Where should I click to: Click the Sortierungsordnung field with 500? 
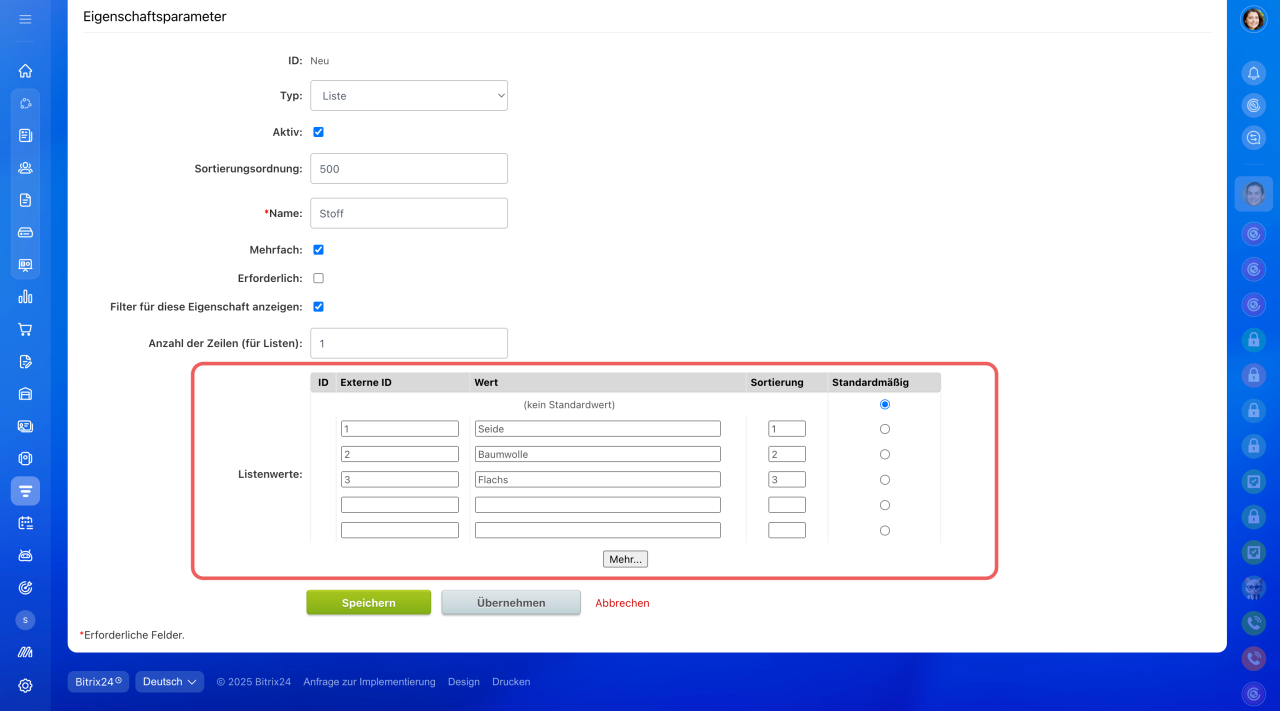[x=409, y=169]
